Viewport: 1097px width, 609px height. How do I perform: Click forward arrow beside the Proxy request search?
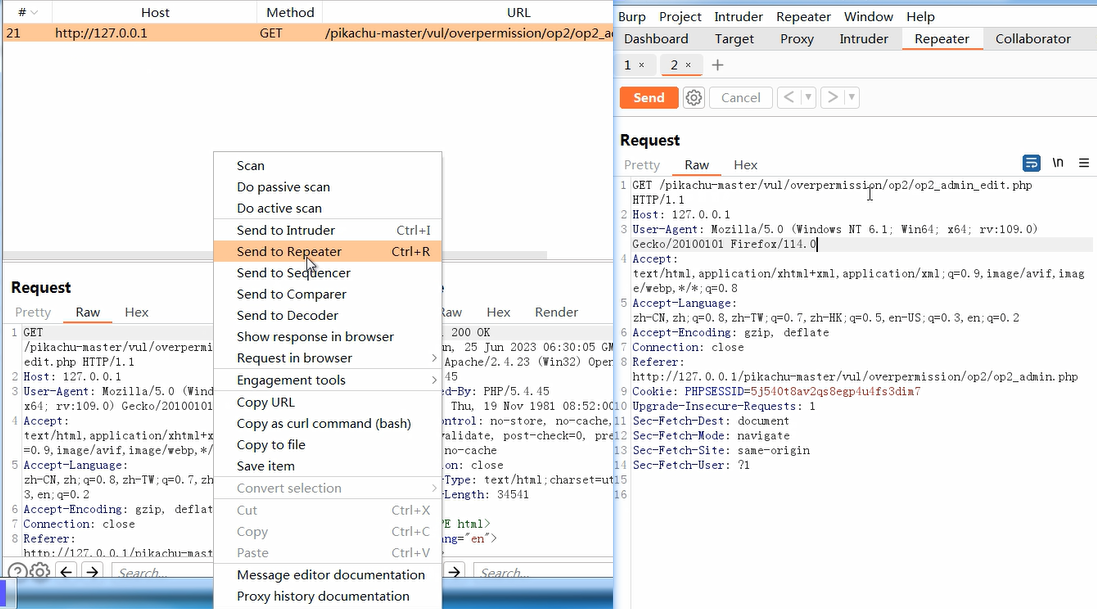(x=92, y=572)
